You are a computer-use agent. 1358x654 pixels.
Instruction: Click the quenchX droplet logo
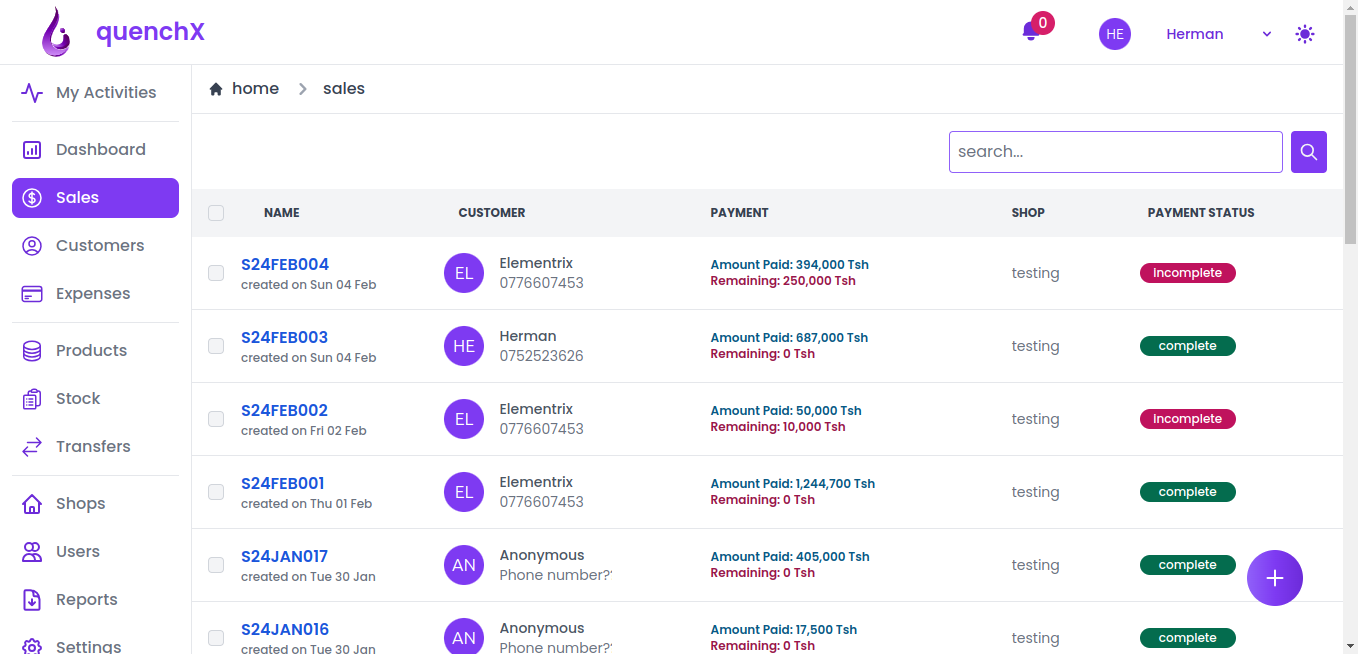point(57,32)
